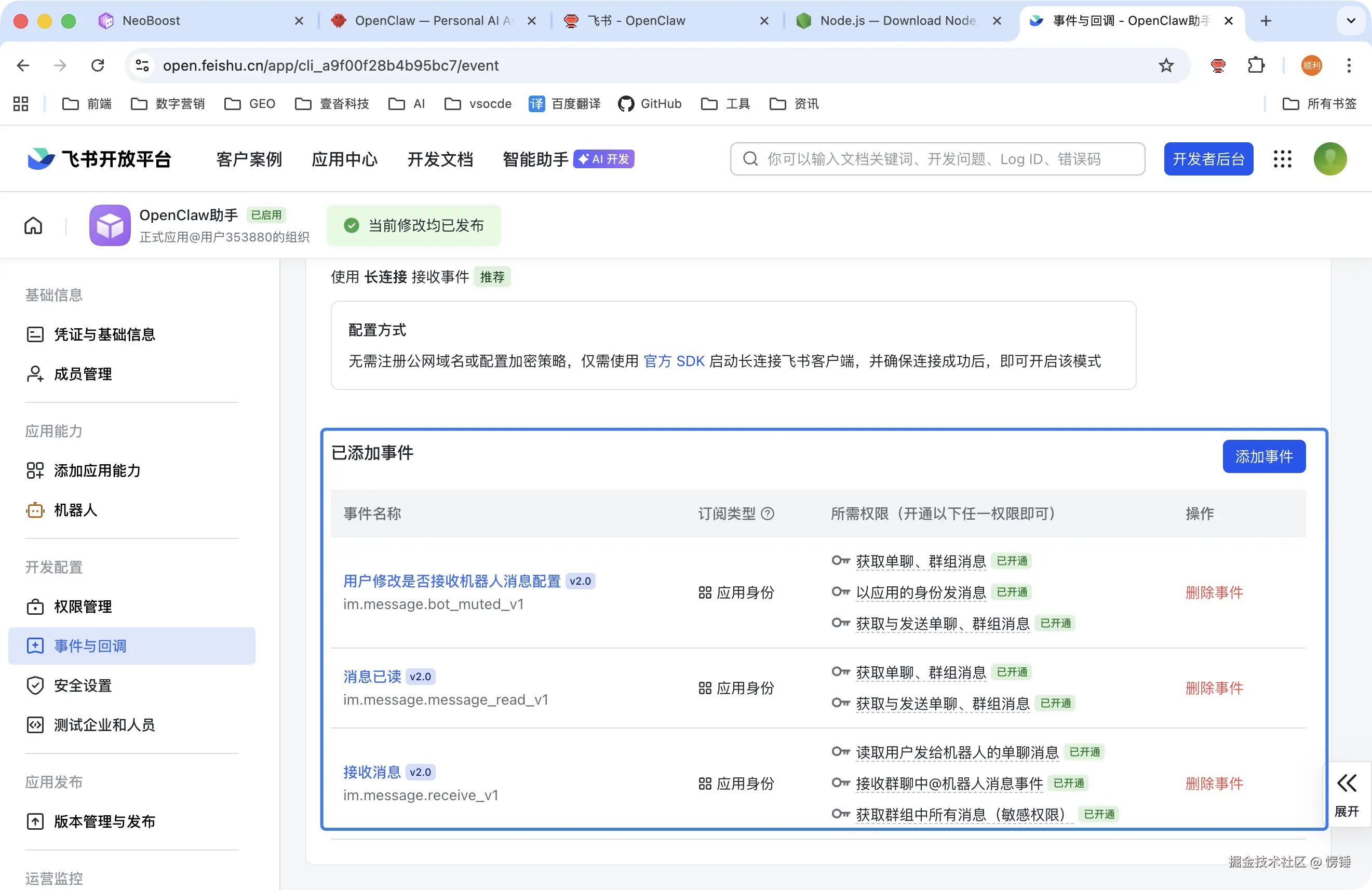Open 权限管理 in the sidebar
Image resolution: width=1372 pixels, height=890 pixels.
click(83, 606)
